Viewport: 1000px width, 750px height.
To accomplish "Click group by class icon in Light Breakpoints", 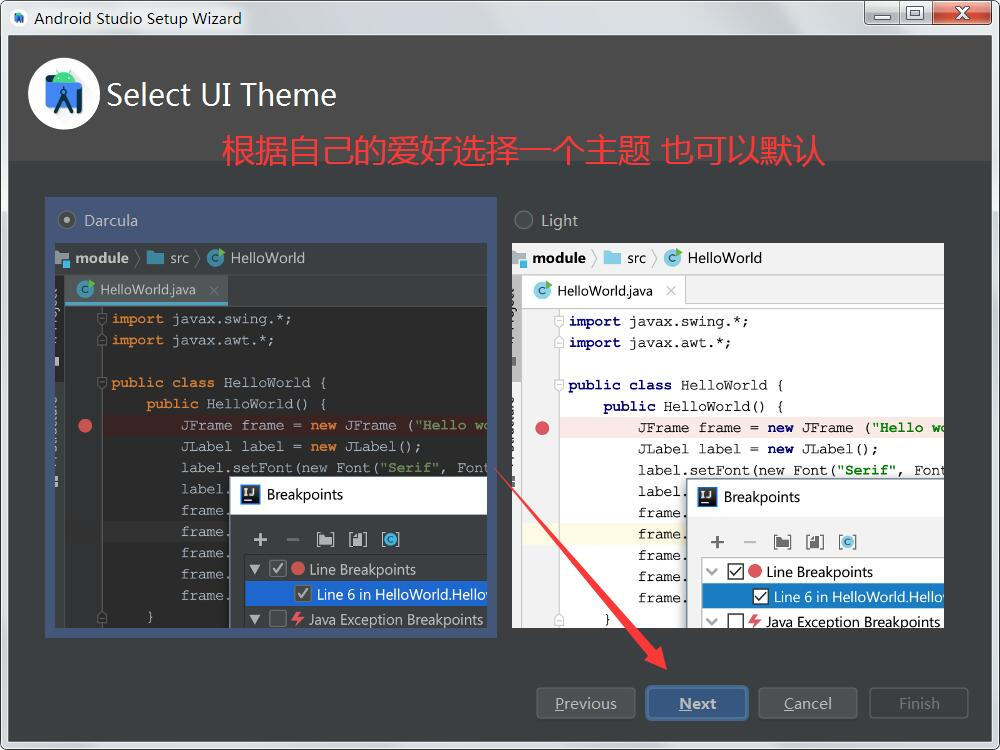I will point(848,542).
